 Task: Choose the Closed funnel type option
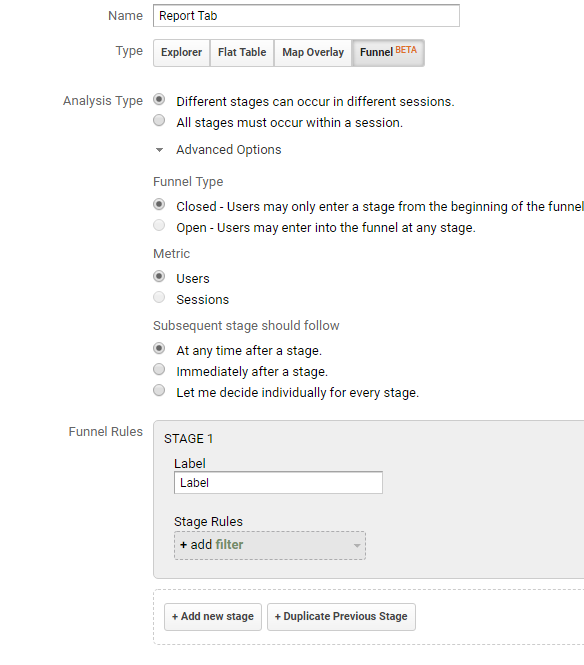point(159,204)
